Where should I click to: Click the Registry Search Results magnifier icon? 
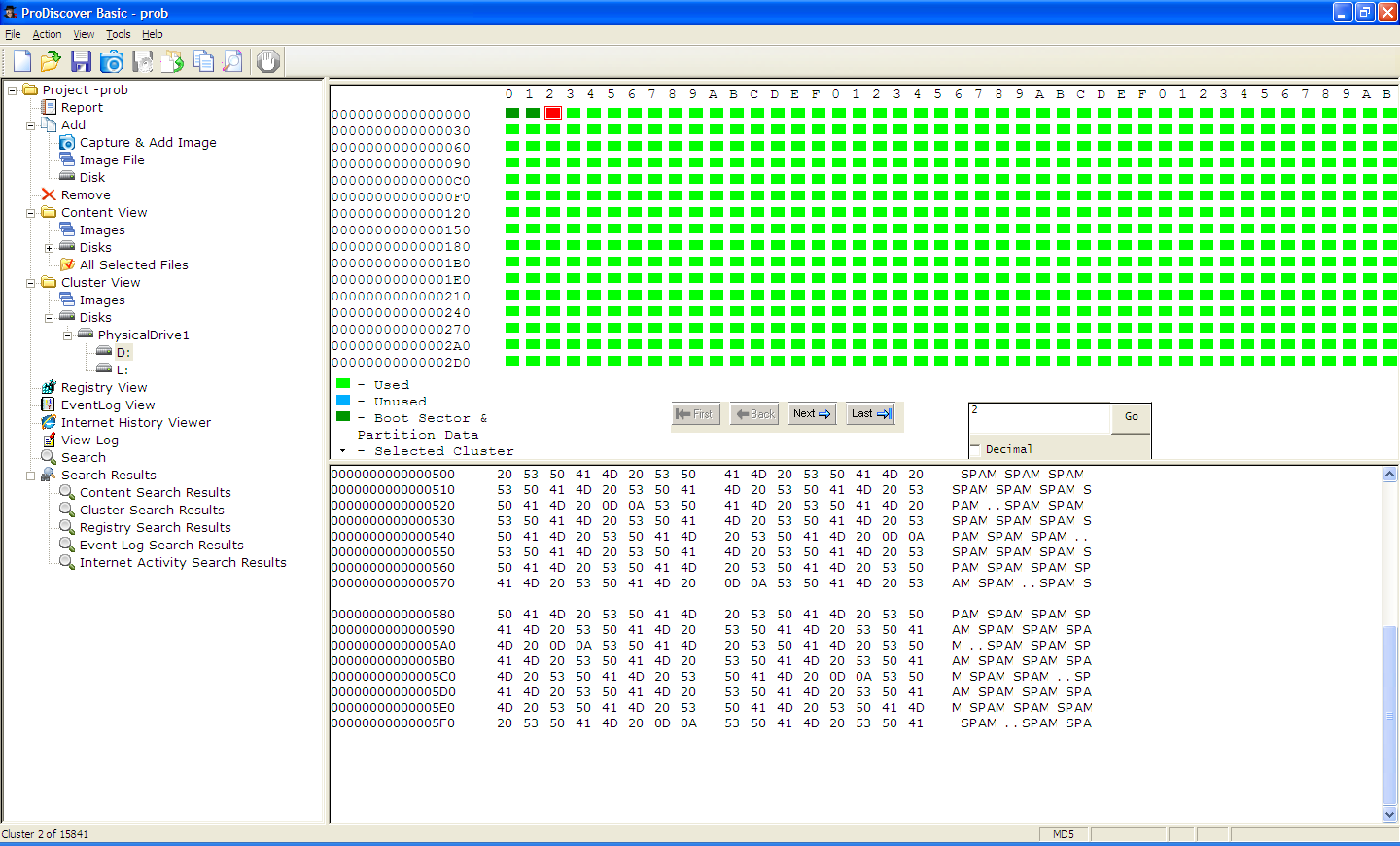pyautogui.click(x=67, y=527)
